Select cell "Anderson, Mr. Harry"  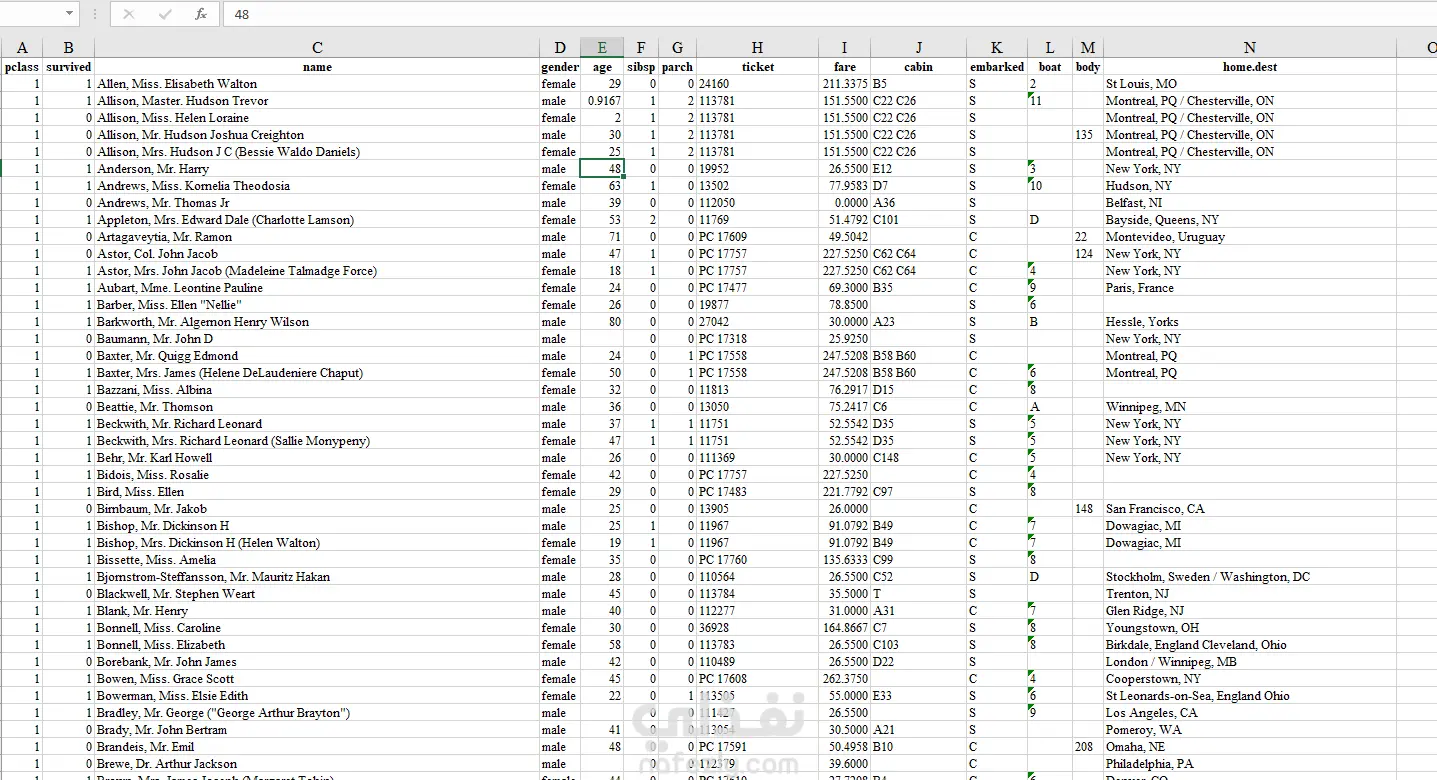pyautogui.click(x=317, y=169)
